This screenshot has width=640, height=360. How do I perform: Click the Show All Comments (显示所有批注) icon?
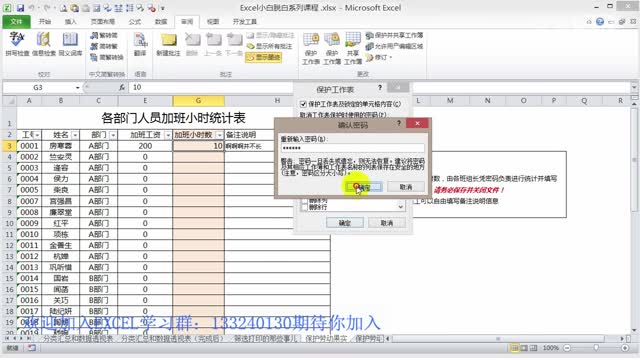[x=270, y=46]
